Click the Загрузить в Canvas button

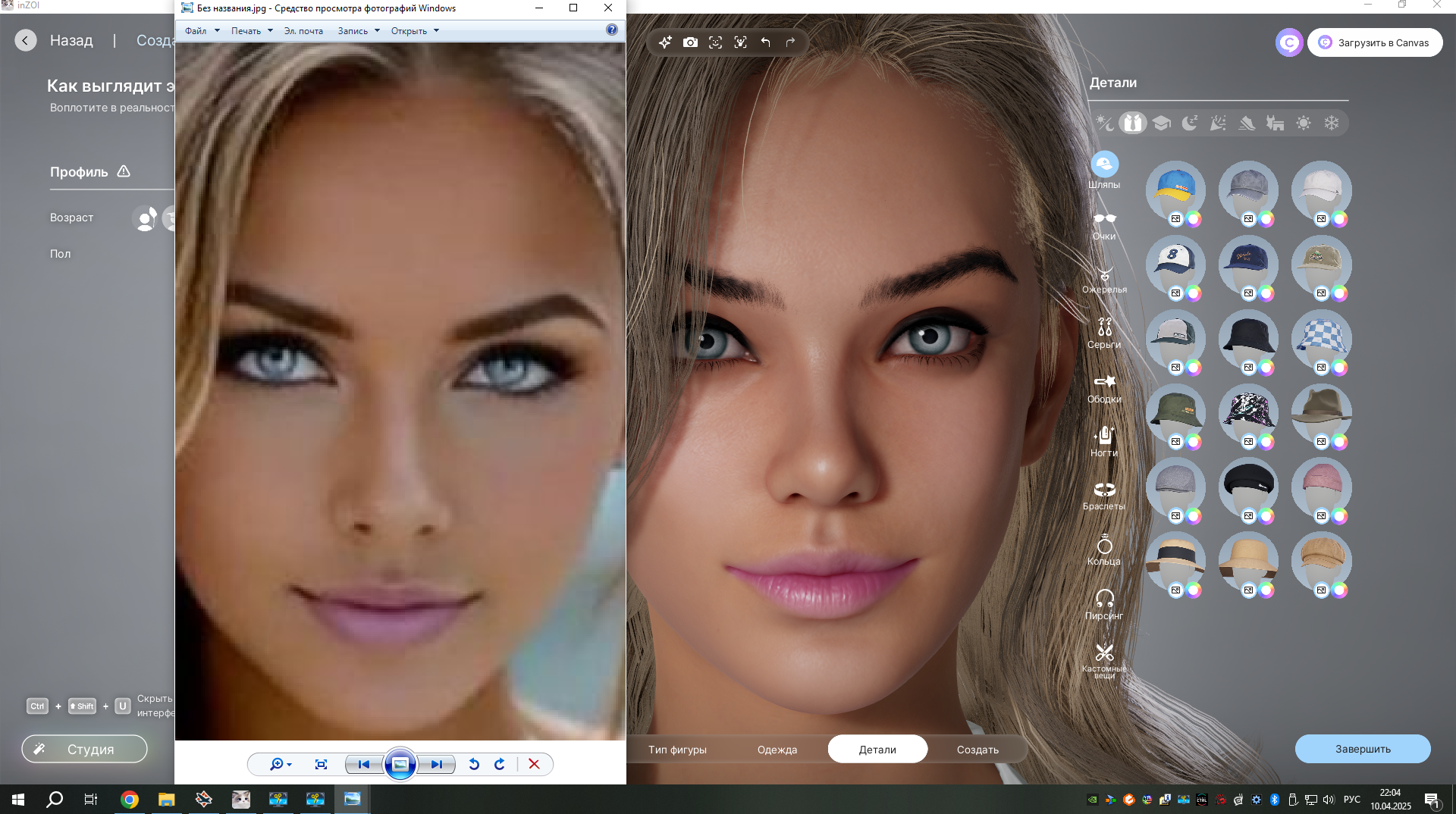pyautogui.click(x=1374, y=42)
